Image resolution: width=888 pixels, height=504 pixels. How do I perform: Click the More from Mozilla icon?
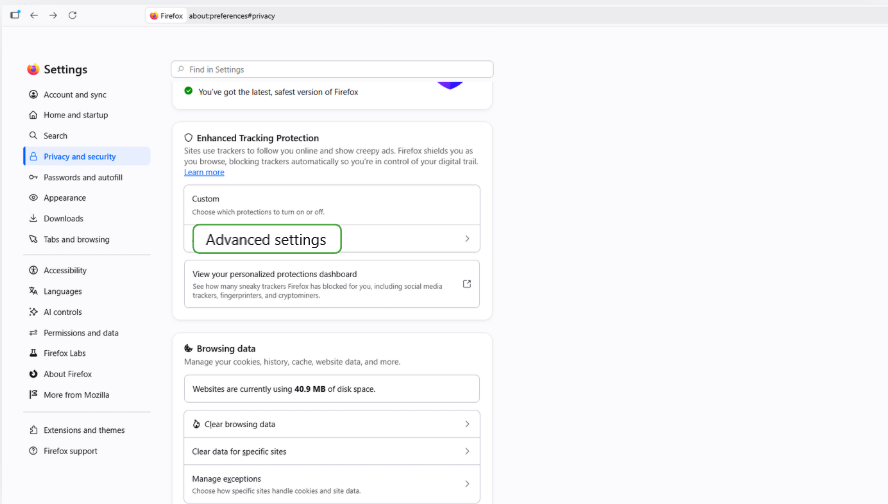click(x=33, y=394)
